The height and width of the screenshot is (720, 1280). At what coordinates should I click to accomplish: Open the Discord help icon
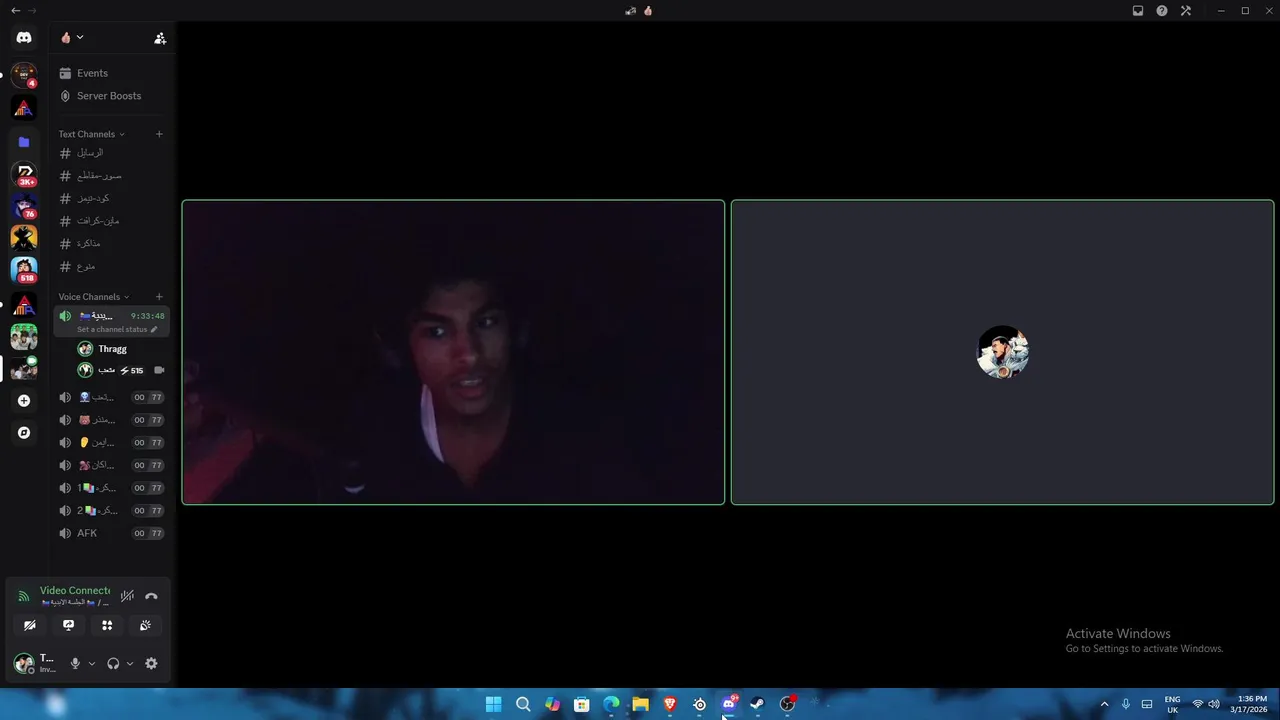[x=1162, y=11]
